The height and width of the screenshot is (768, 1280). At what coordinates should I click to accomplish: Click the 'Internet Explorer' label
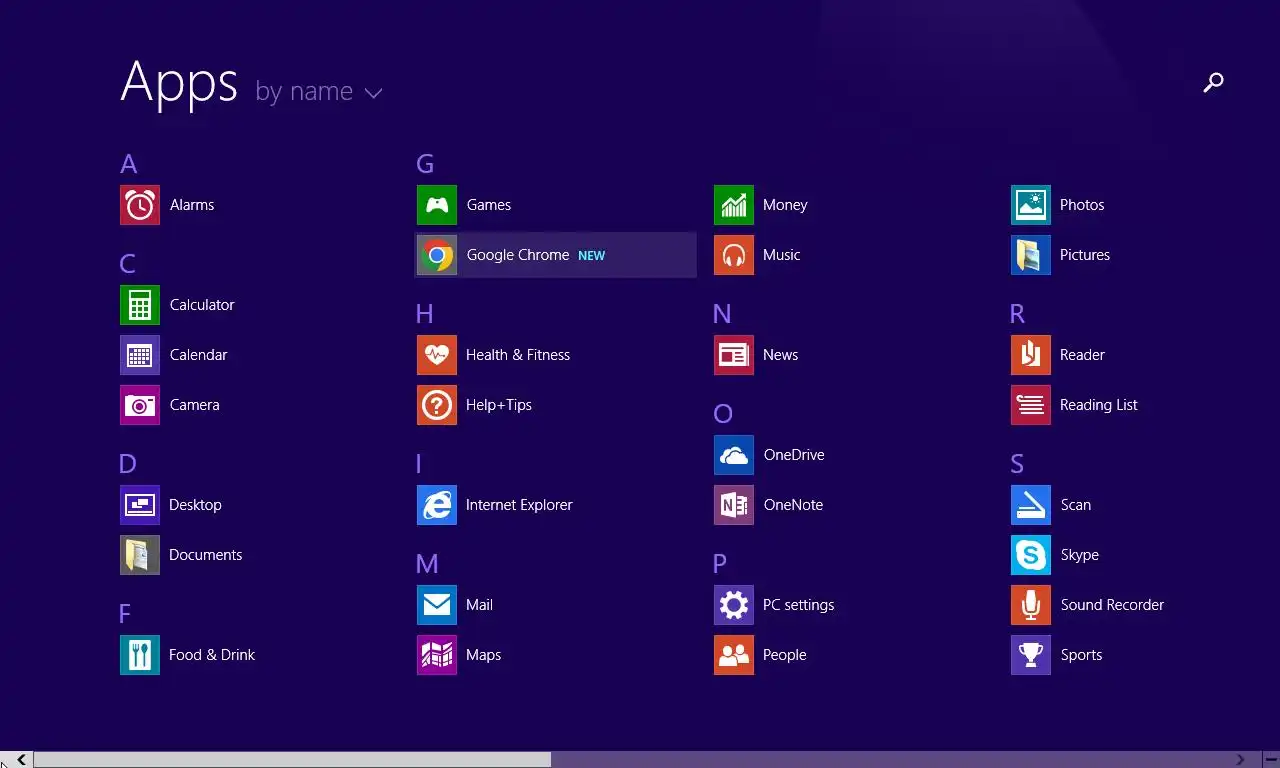519,505
